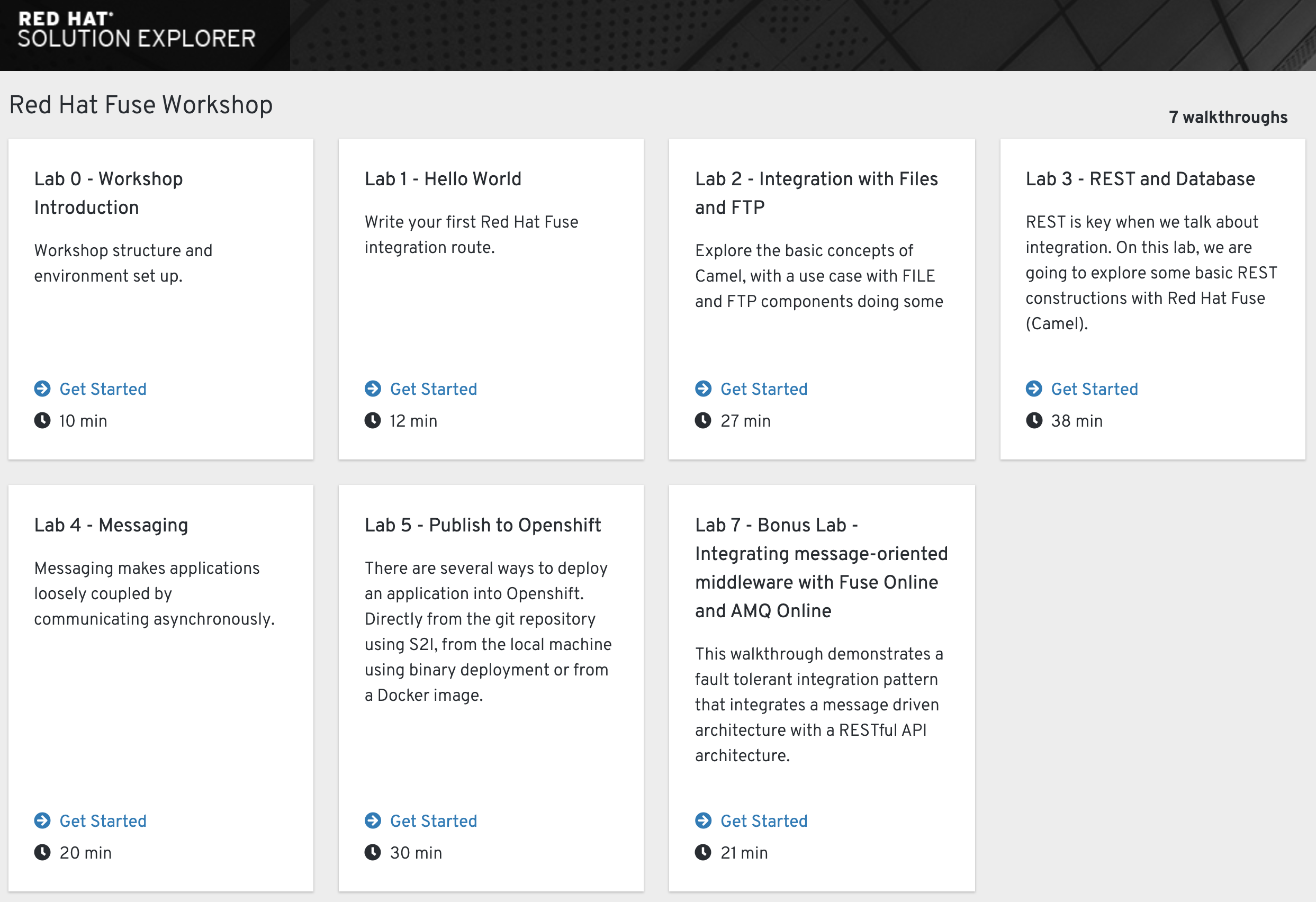1316x902 pixels.
Task: Click the clock icon beside 38 min
Action: tap(1033, 420)
